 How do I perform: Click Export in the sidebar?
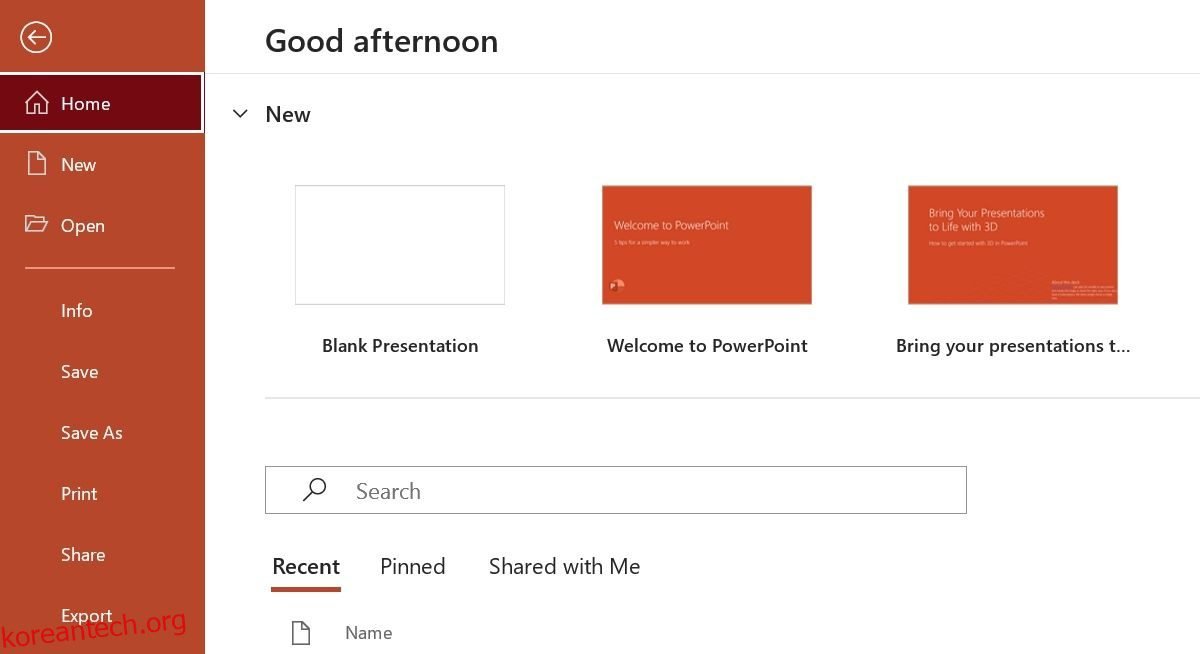point(86,615)
